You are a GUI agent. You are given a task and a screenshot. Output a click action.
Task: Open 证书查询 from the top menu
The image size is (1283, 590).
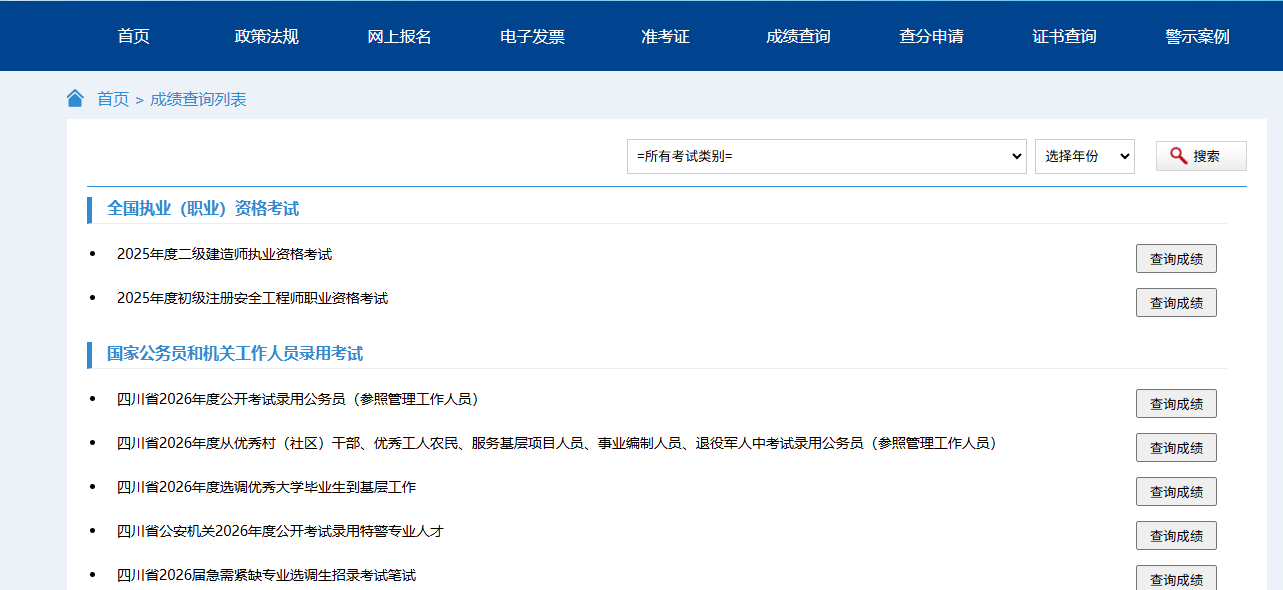point(1064,37)
